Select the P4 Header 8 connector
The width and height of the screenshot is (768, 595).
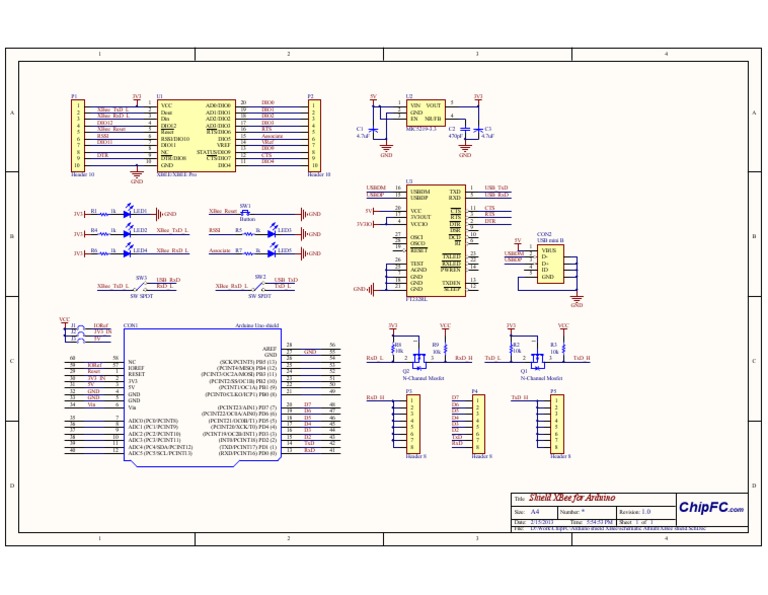tap(478, 424)
